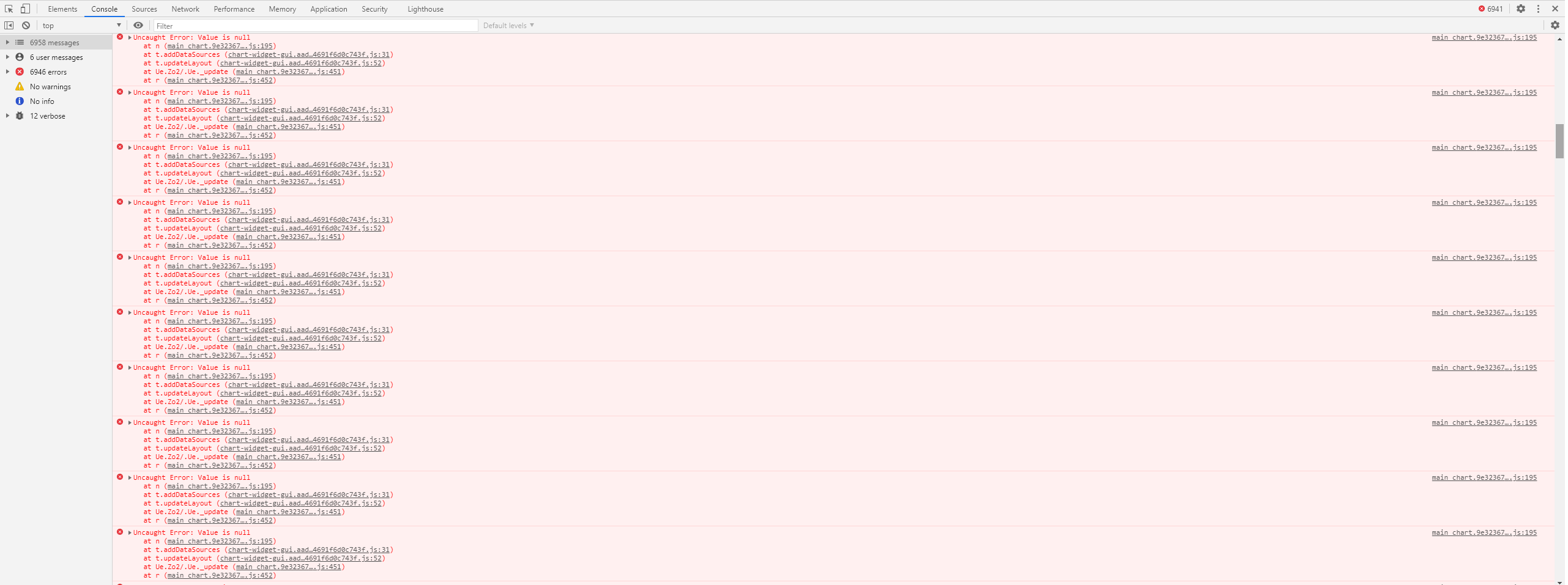The height and width of the screenshot is (585, 1568).
Task: Select the No info filter
Action: click(42, 101)
